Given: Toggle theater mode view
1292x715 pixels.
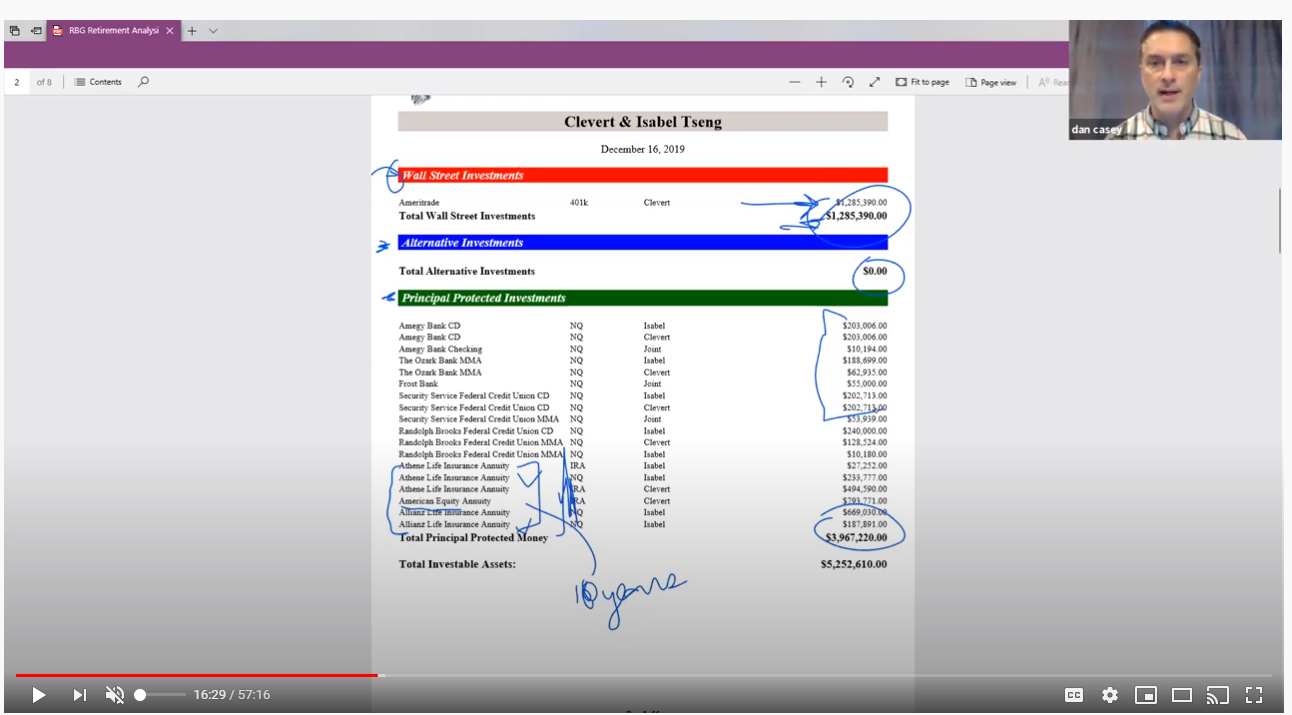Looking at the screenshot, I should point(1182,694).
